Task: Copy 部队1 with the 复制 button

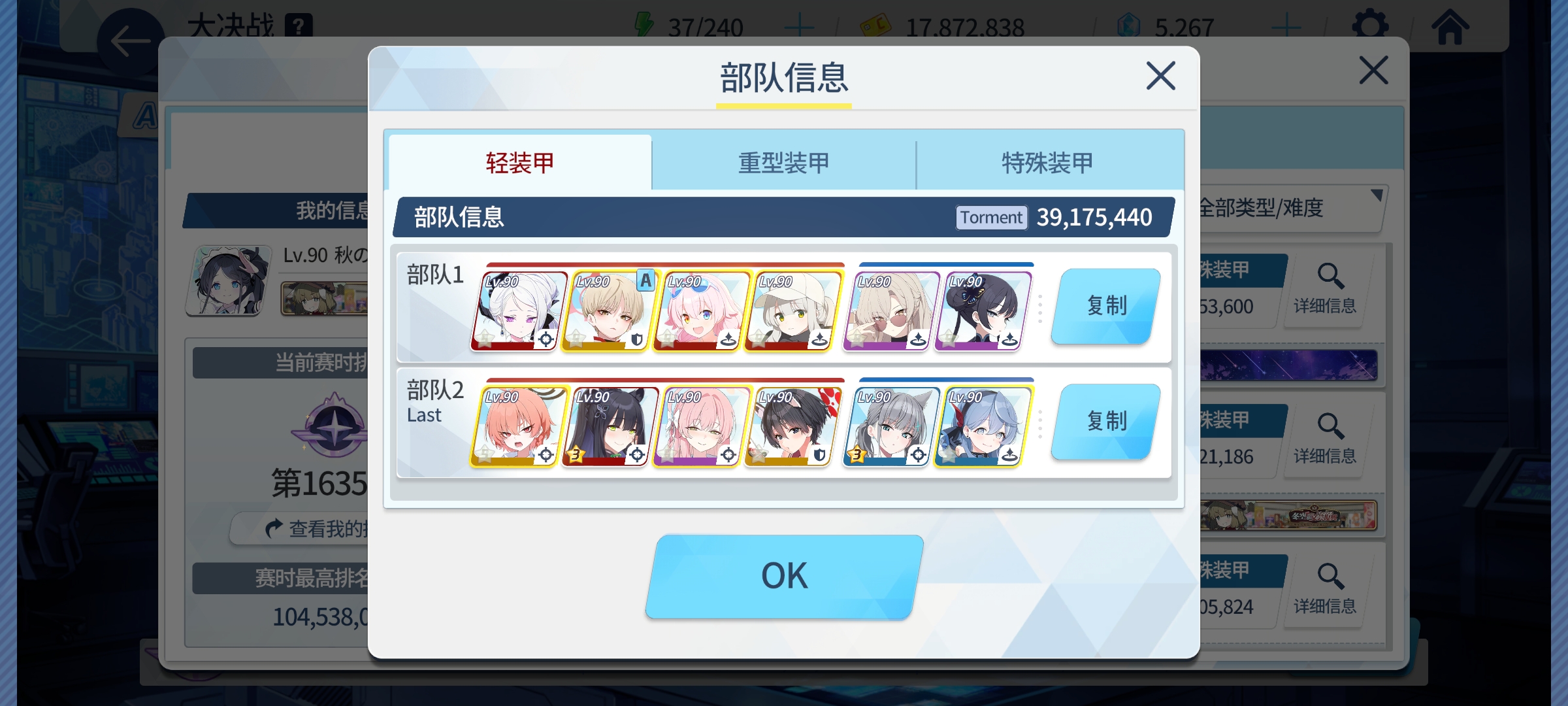Action: coord(1106,306)
